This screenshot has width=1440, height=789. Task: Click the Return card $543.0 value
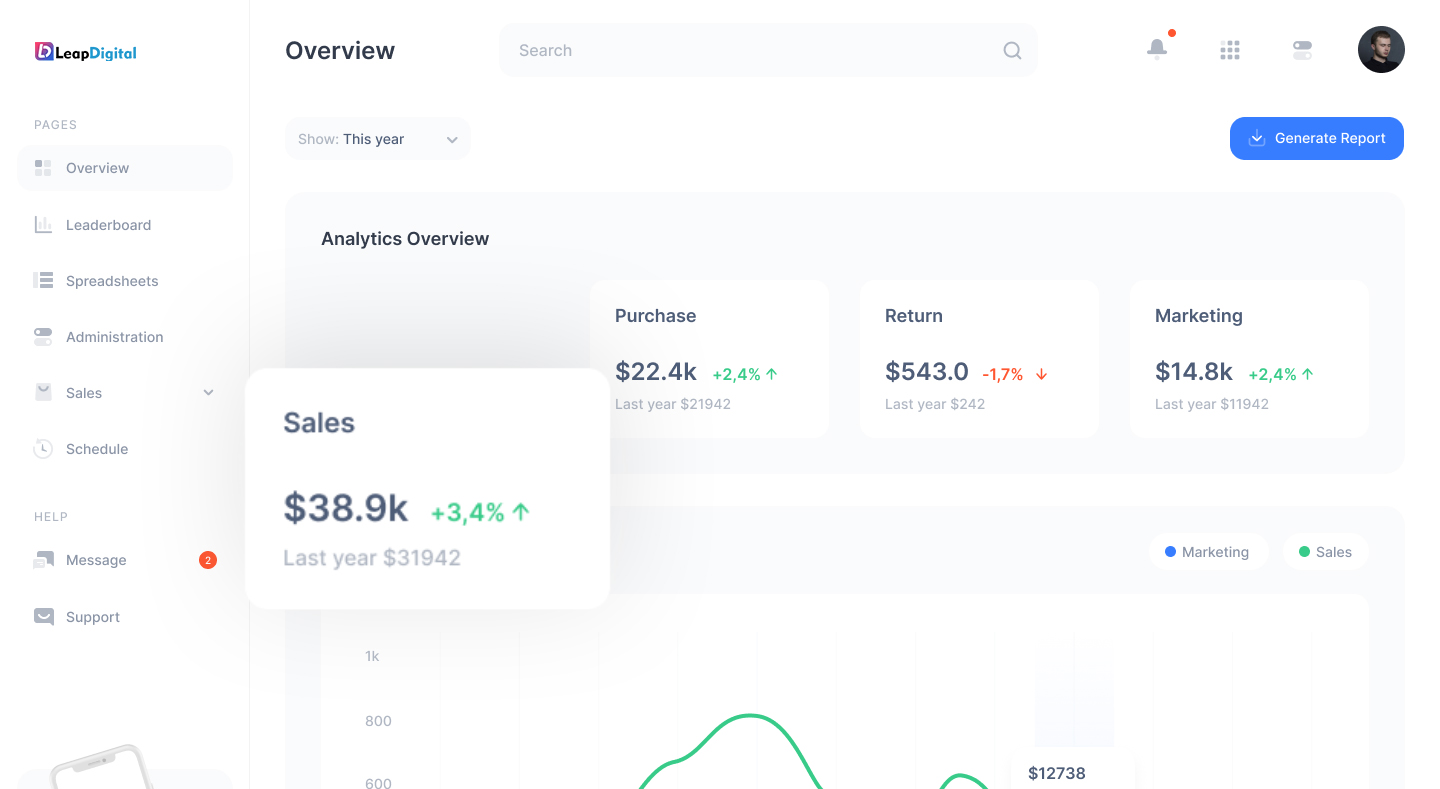927,372
